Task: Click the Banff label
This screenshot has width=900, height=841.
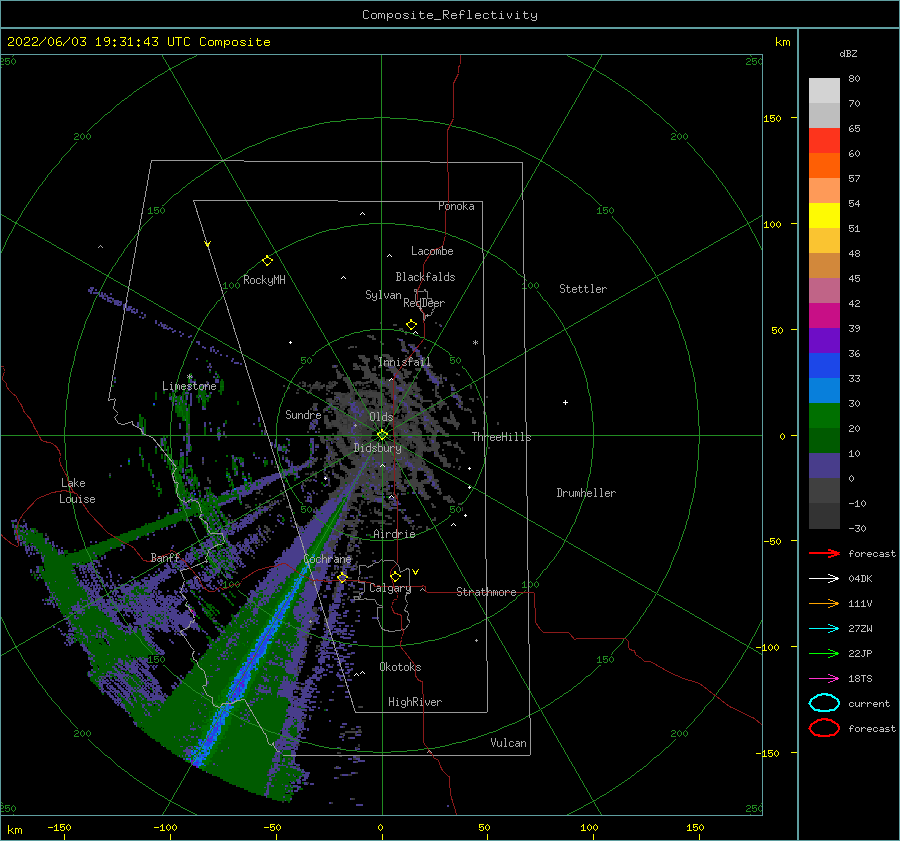Action: [x=165, y=557]
